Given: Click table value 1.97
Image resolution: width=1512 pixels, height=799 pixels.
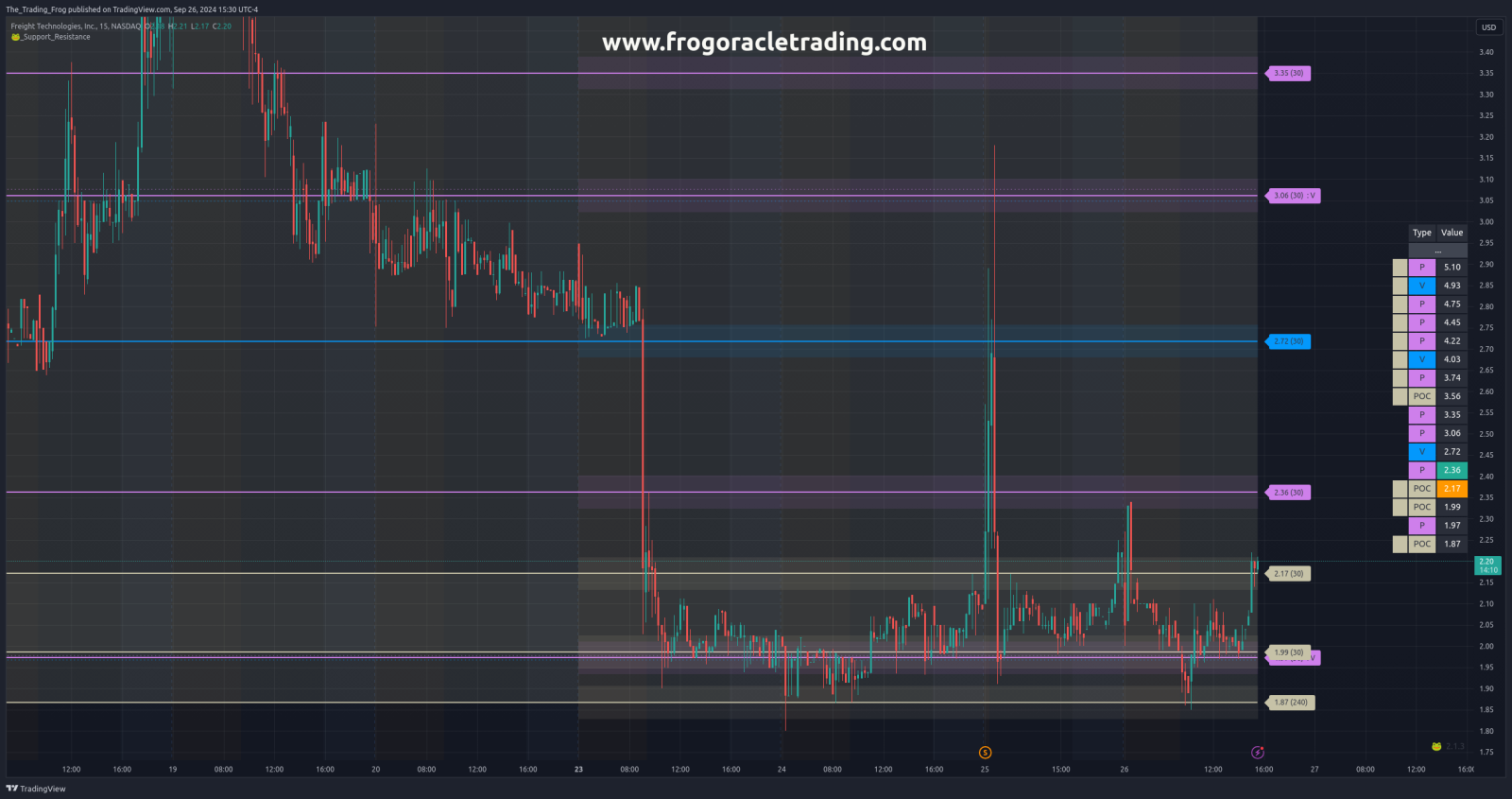Looking at the screenshot, I should pyautogui.click(x=1452, y=526).
